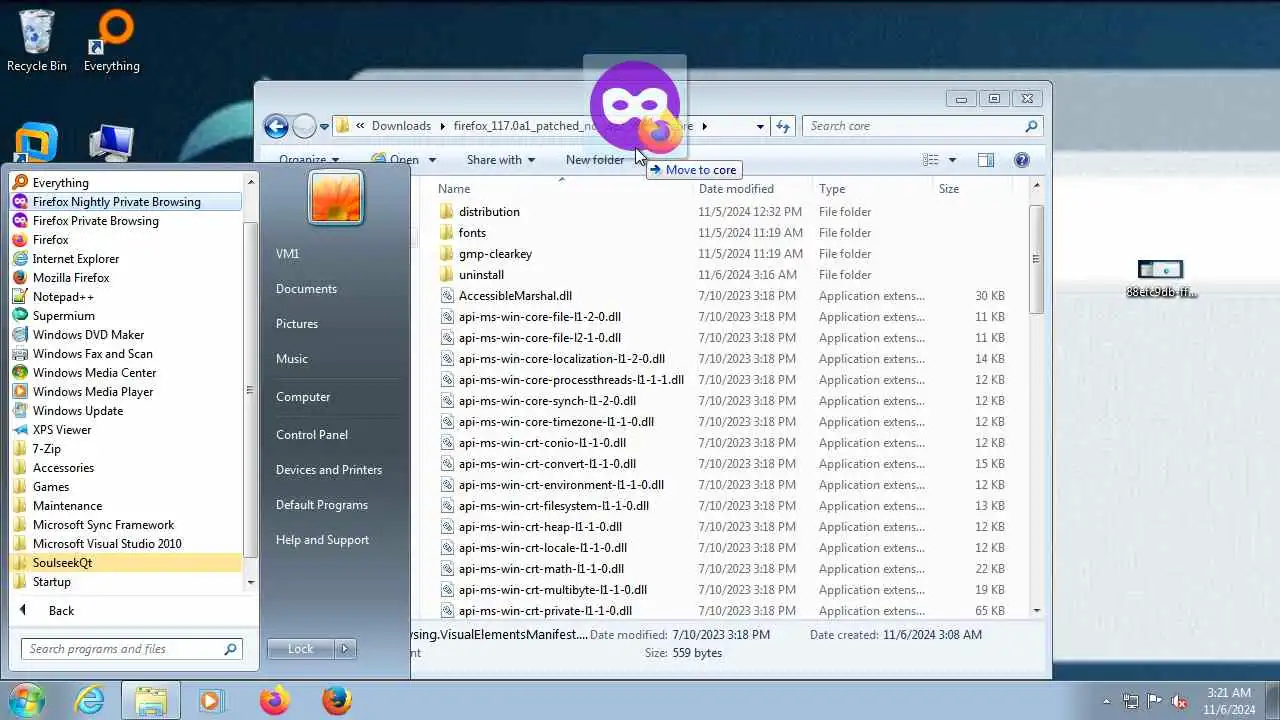Screen dimensions: 1280x720
Task: Start Mozilla Firefox from the programs list
Action: point(125,277)
